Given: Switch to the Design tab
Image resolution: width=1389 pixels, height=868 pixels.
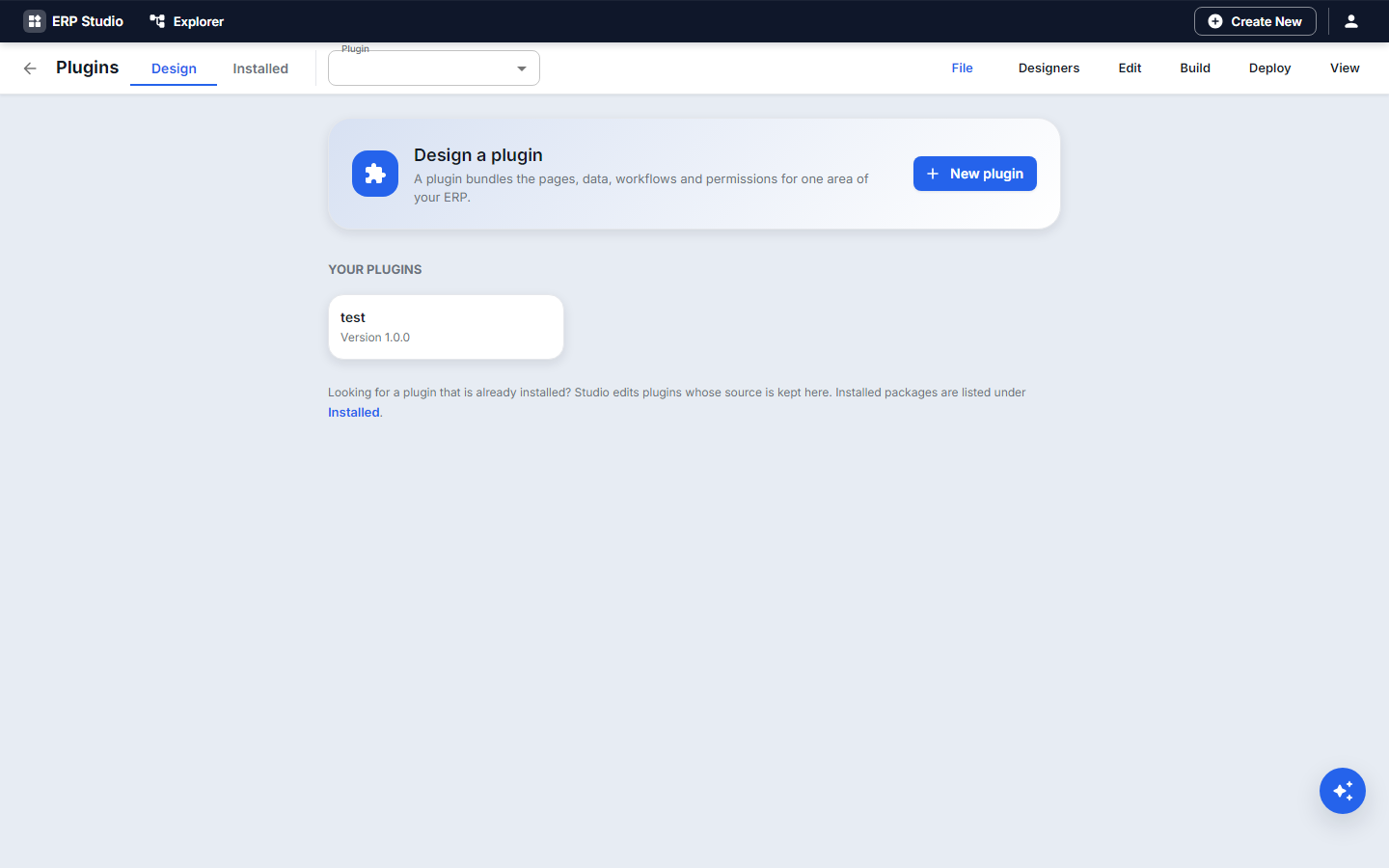Looking at the screenshot, I should (174, 68).
